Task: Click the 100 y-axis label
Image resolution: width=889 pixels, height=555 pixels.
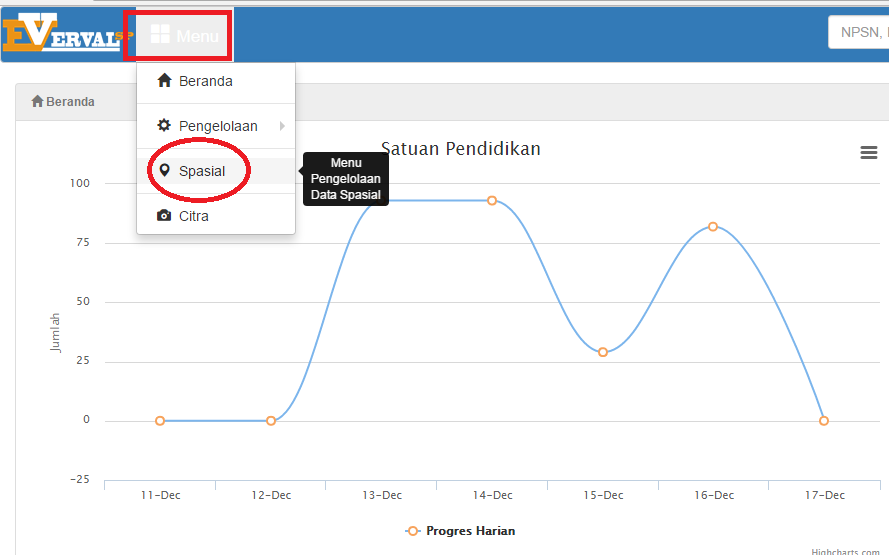Action: 80,183
